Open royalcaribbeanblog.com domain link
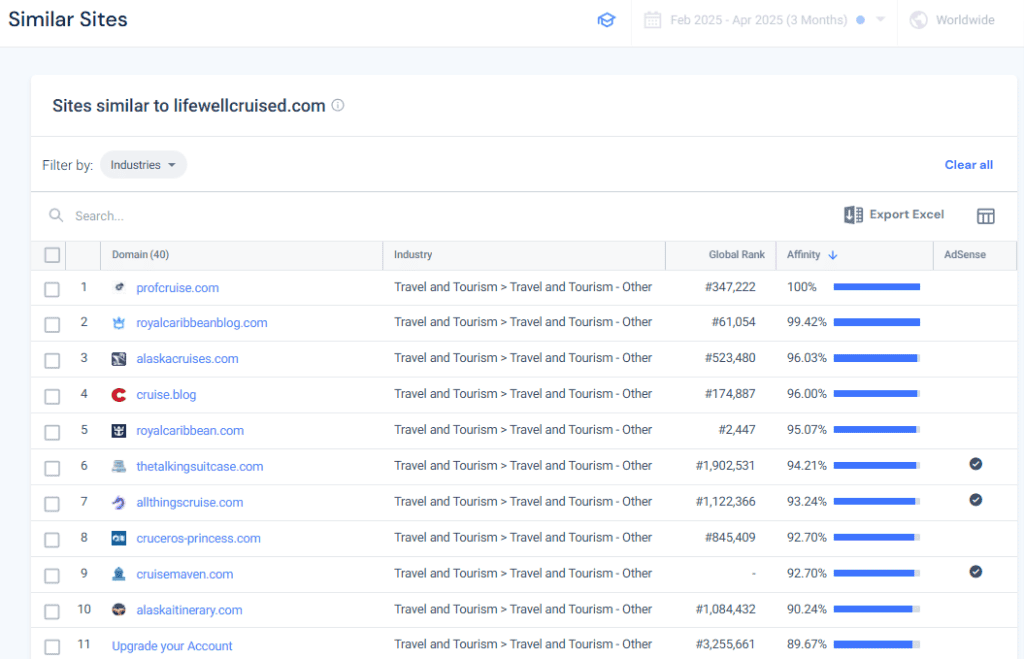Screen dimensions: 1024x659 (x=202, y=323)
